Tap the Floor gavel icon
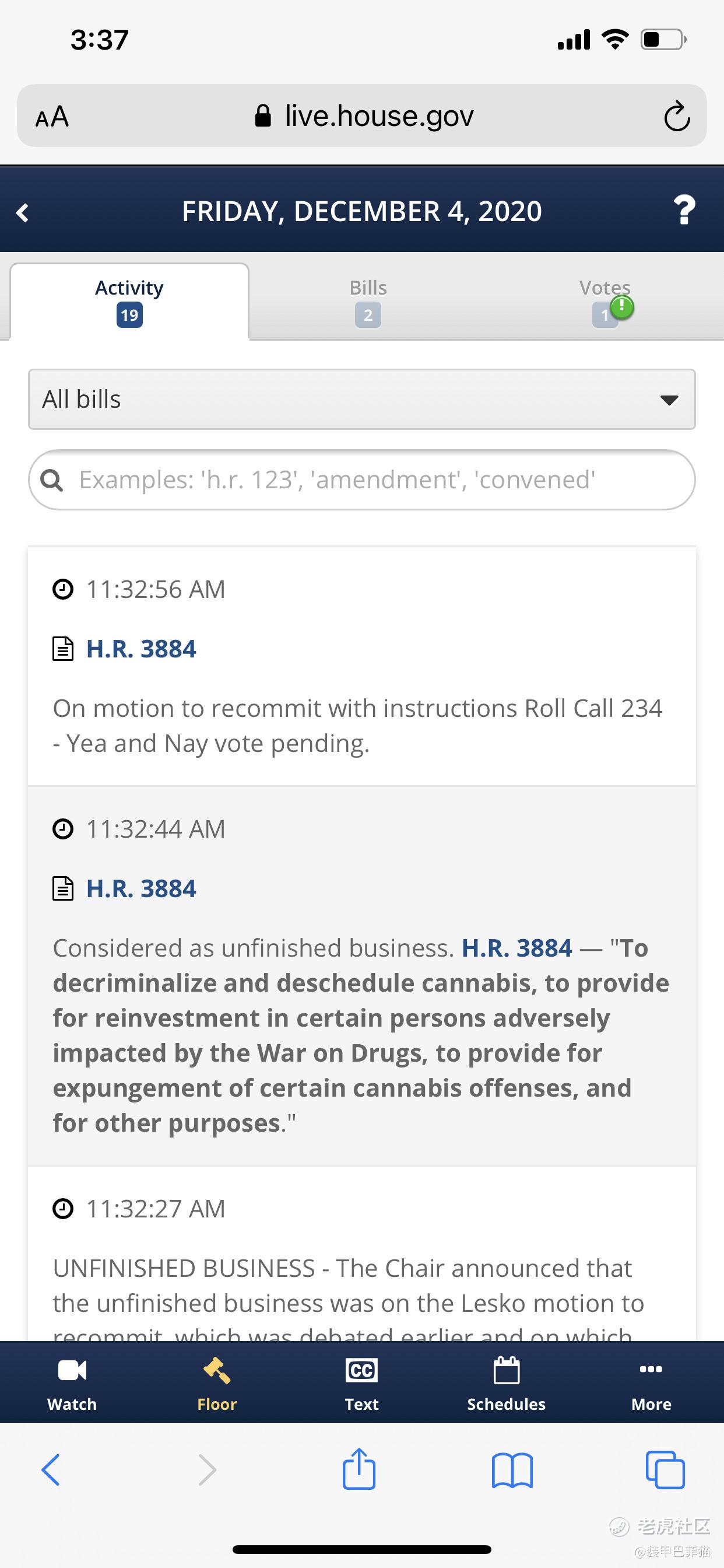 [x=217, y=1370]
